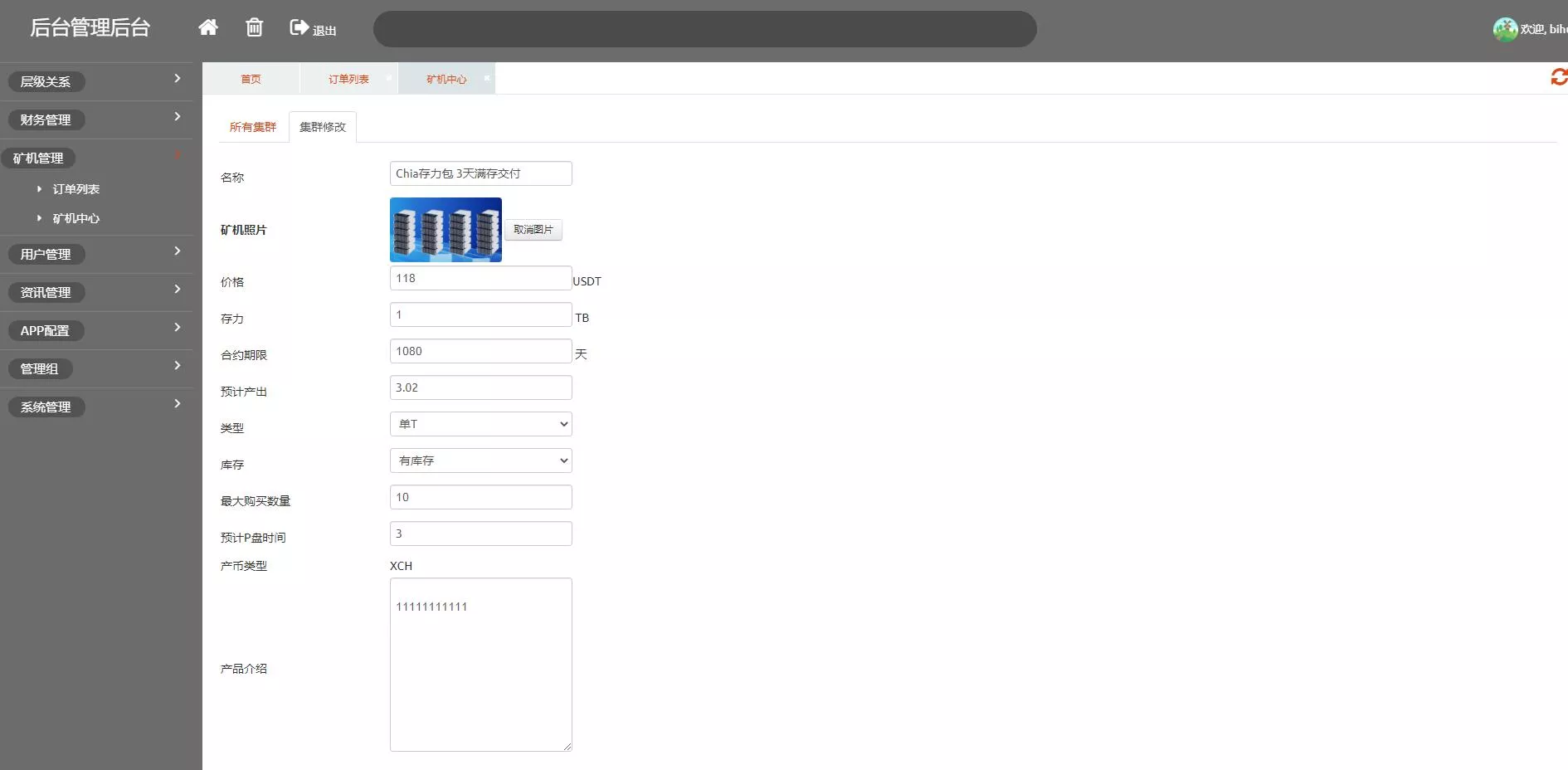Click the logout (退出) icon
Image resolution: width=1568 pixels, height=770 pixels.
point(299,28)
